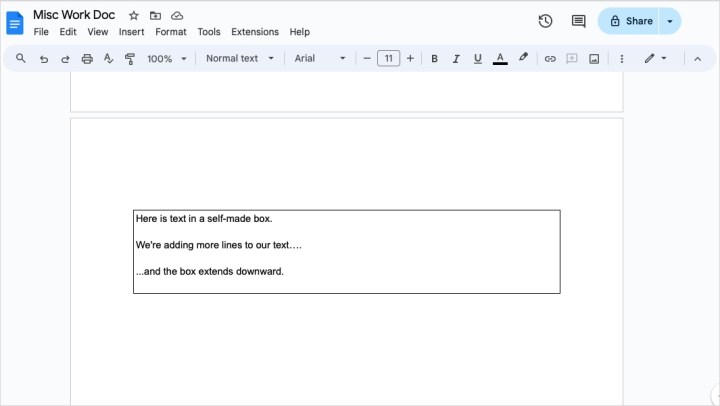The image size is (720, 406).
Task: Star the Misc Work Doc document
Action: tap(133, 16)
